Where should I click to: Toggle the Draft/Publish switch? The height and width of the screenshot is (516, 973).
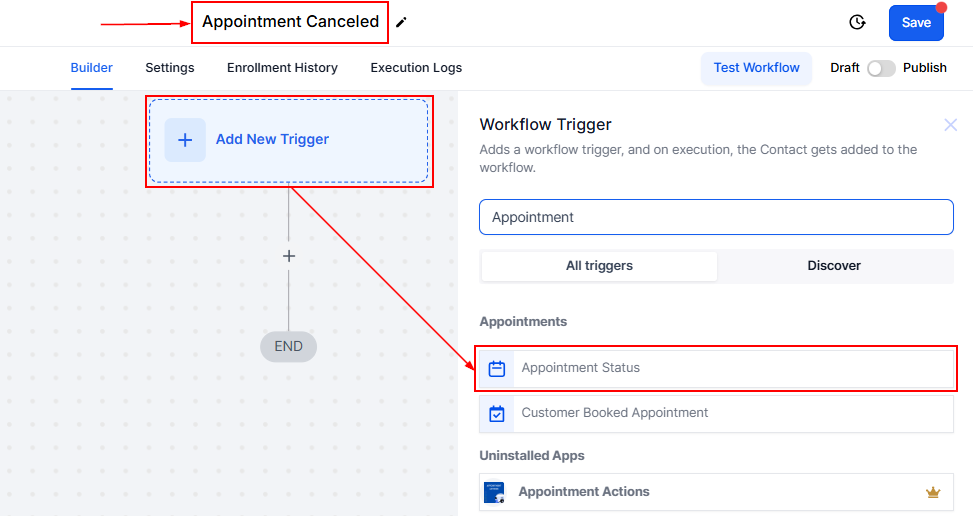(881, 68)
